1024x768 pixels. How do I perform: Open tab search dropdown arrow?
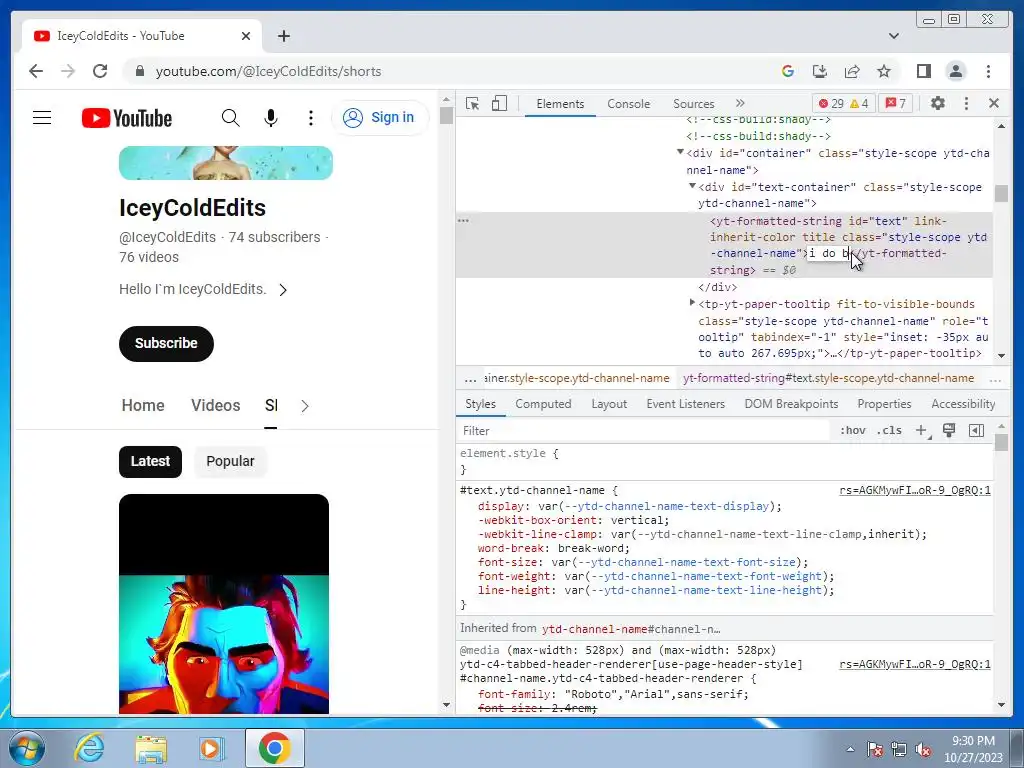893,36
